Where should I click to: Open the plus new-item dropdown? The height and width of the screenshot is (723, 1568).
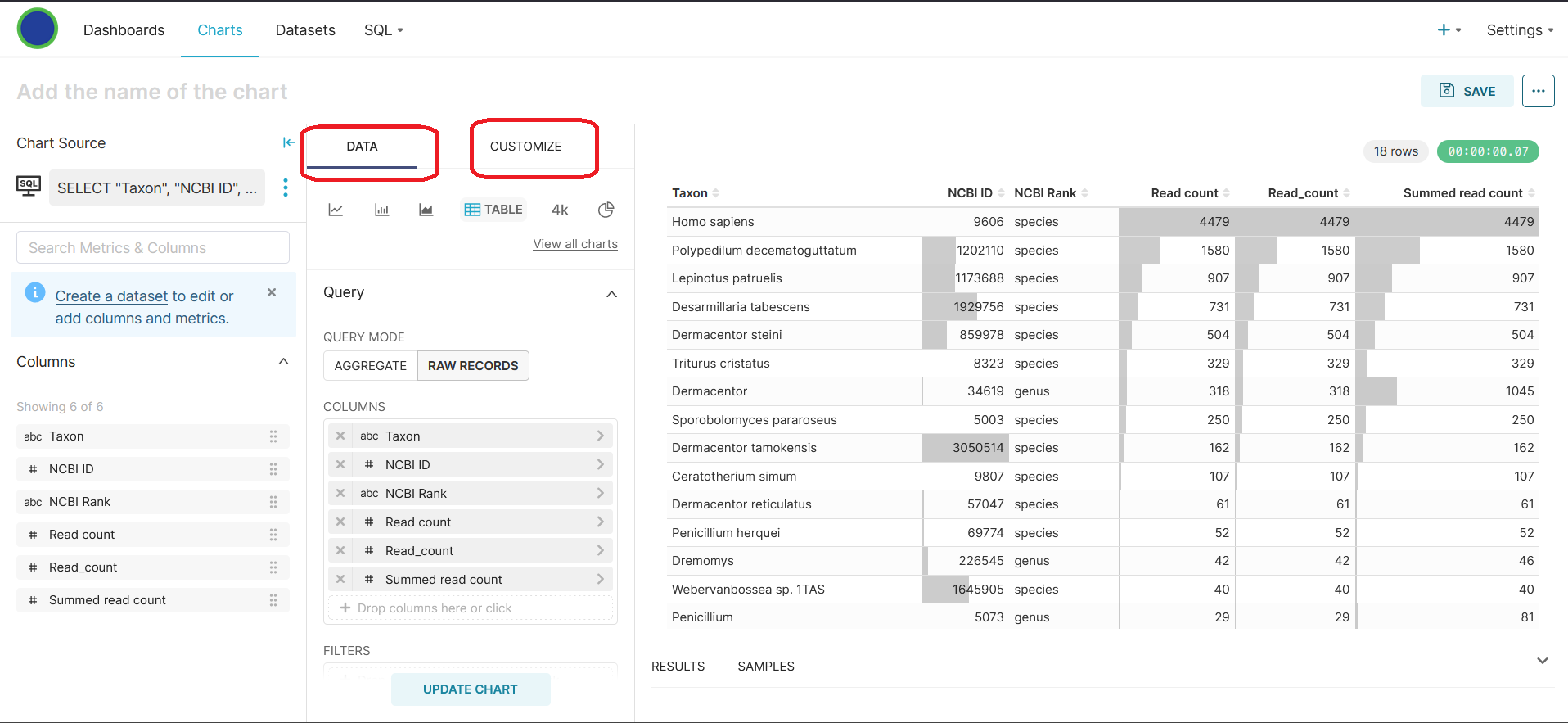tap(1449, 30)
